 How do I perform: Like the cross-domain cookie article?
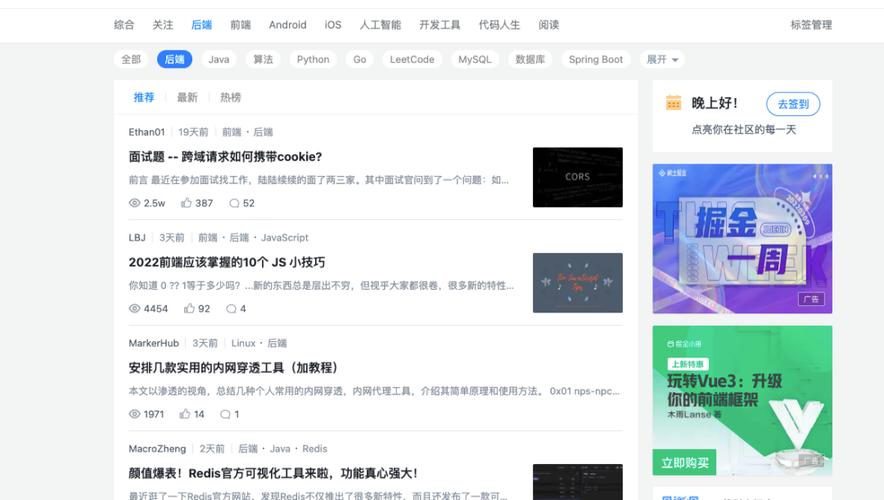tap(186, 203)
